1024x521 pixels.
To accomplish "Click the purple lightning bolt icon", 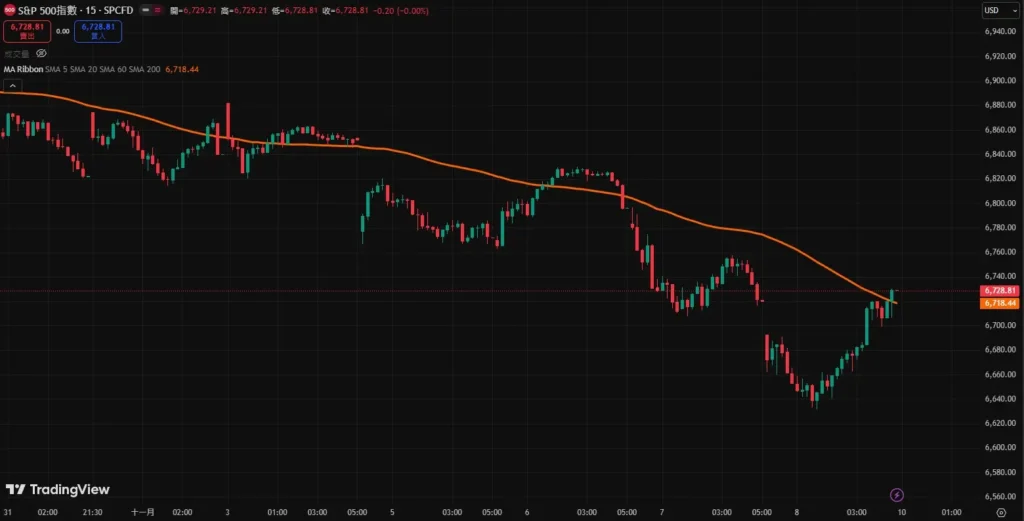I will (897, 494).
